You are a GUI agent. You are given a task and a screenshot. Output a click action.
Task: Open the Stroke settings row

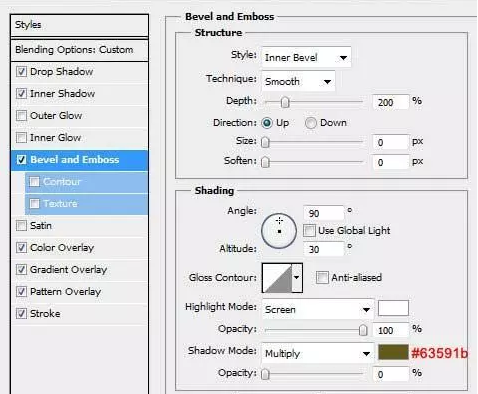pos(79,314)
